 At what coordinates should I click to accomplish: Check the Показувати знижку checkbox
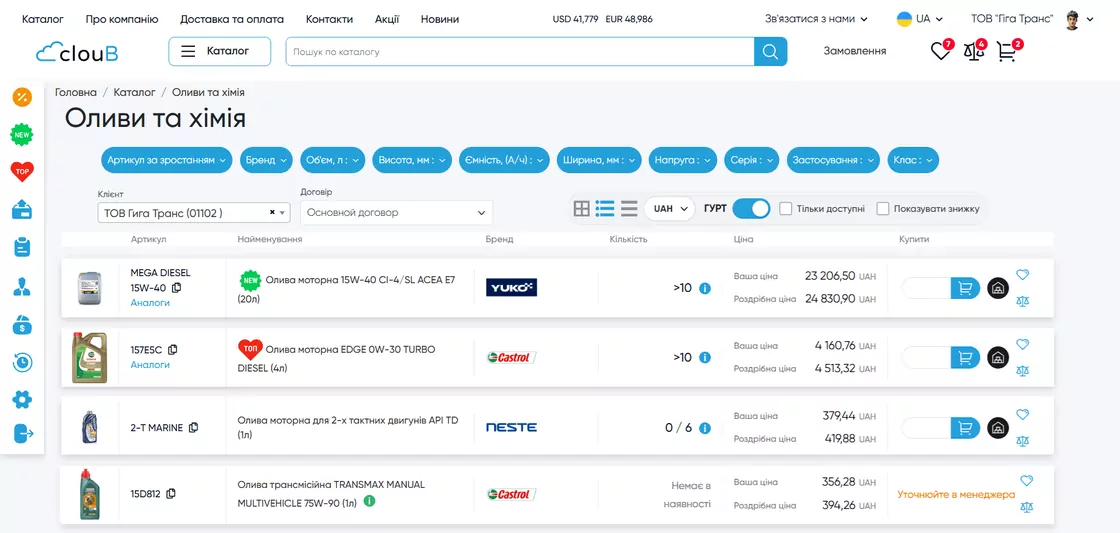(x=883, y=209)
